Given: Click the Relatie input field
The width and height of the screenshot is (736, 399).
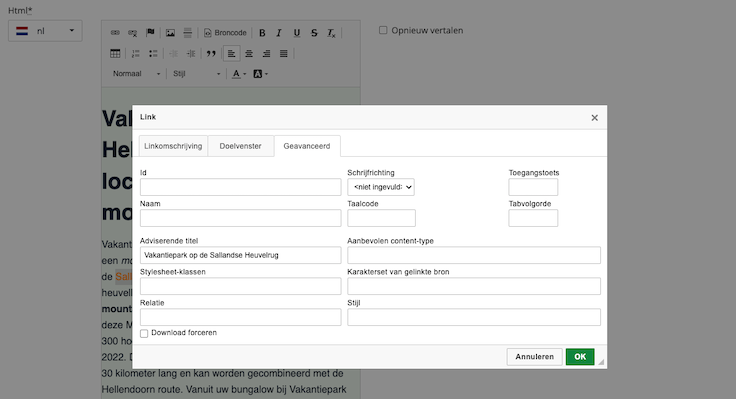Looking at the screenshot, I should click(240, 317).
